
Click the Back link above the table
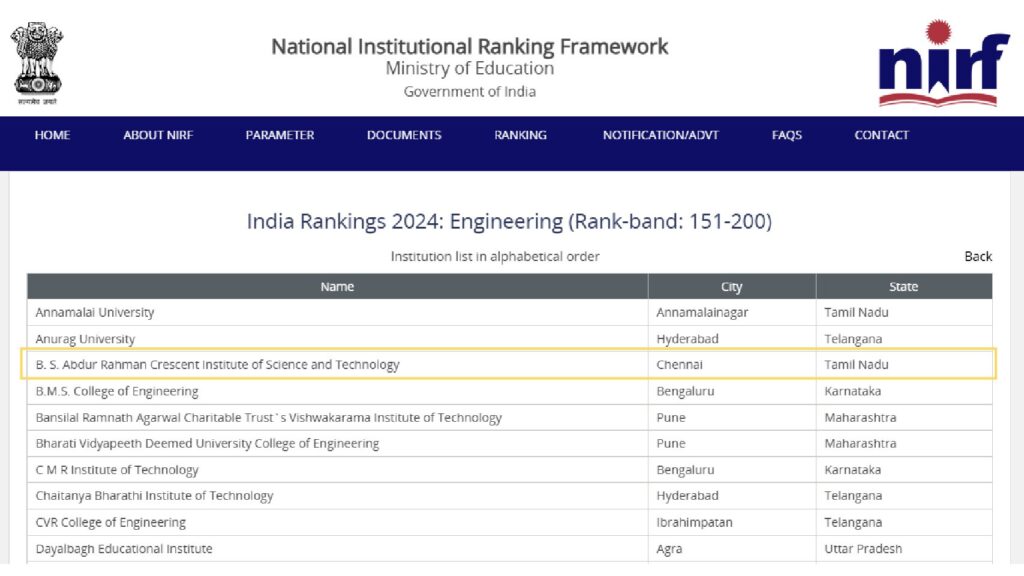coord(978,256)
